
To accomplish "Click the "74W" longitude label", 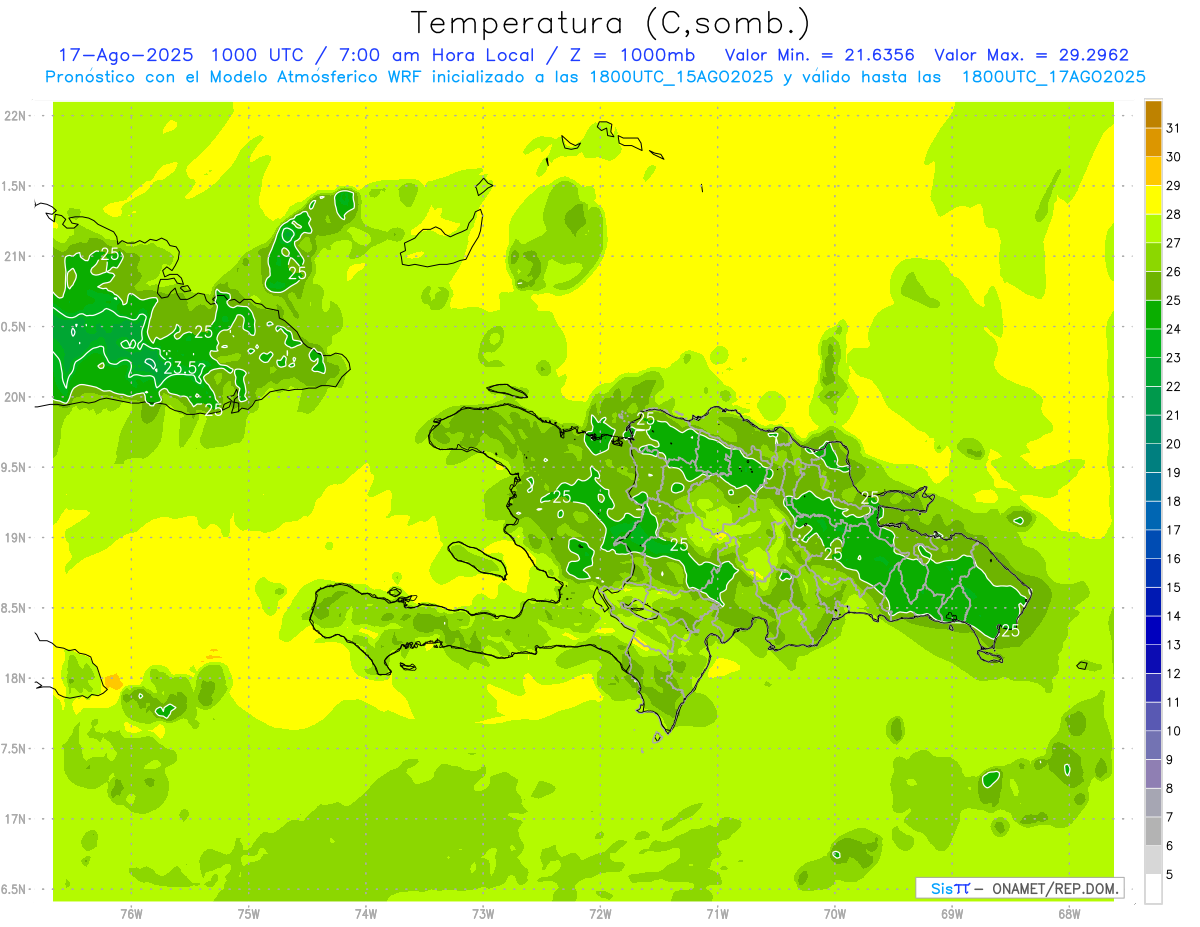I will (366, 914).
